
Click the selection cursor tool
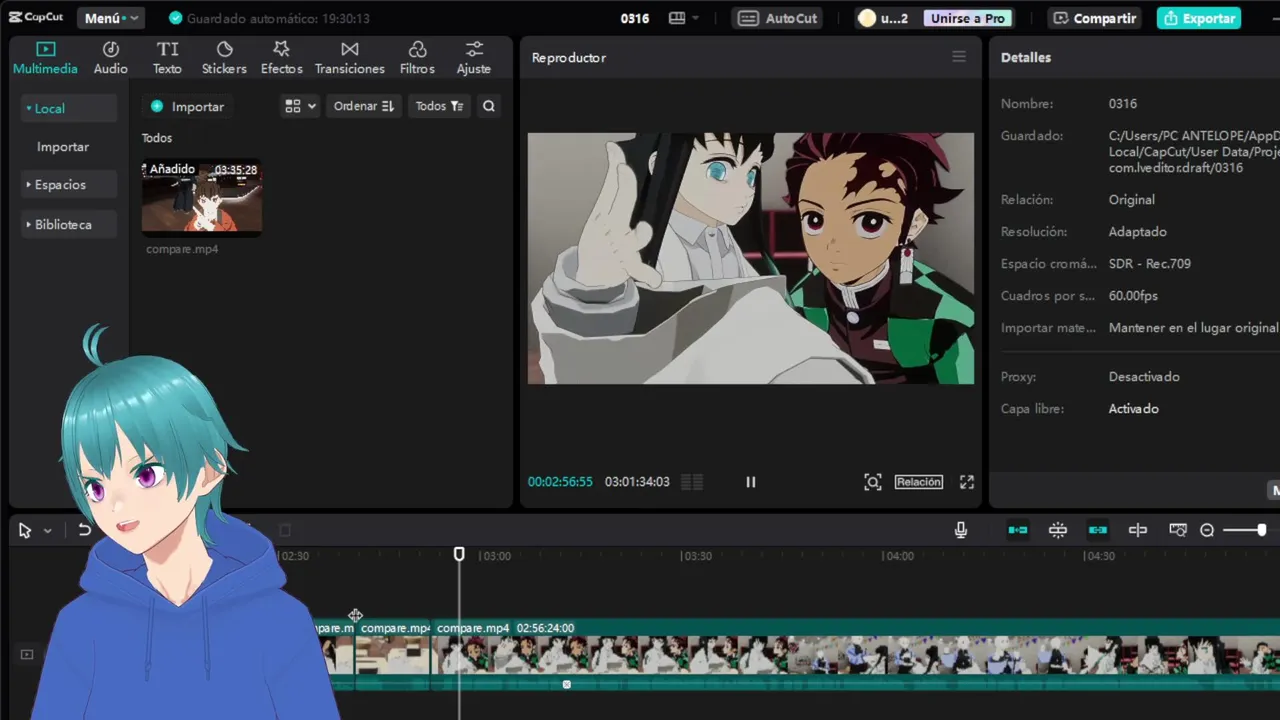[25, 531]
